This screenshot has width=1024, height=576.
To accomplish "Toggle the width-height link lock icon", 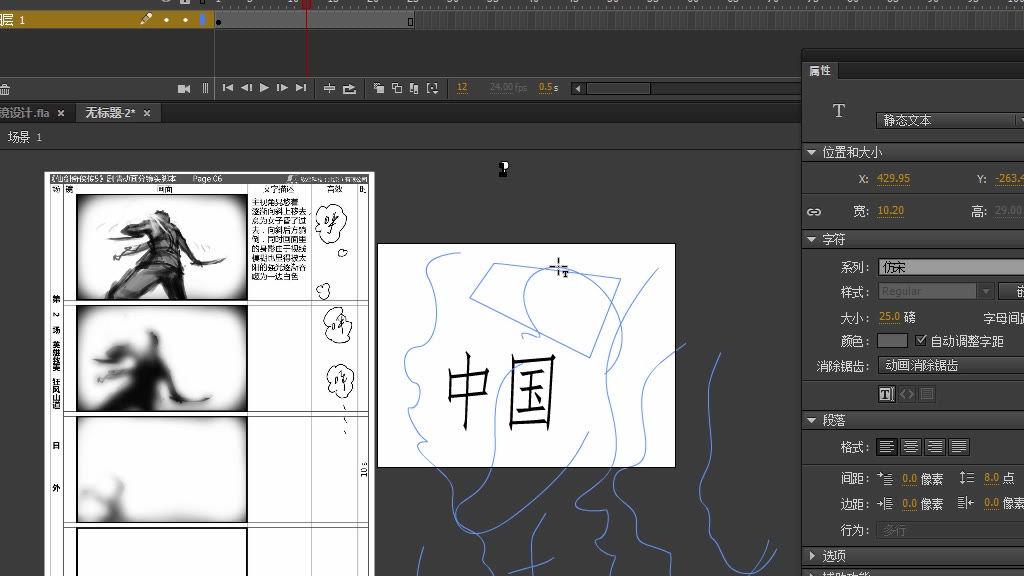I will [814, 211].
